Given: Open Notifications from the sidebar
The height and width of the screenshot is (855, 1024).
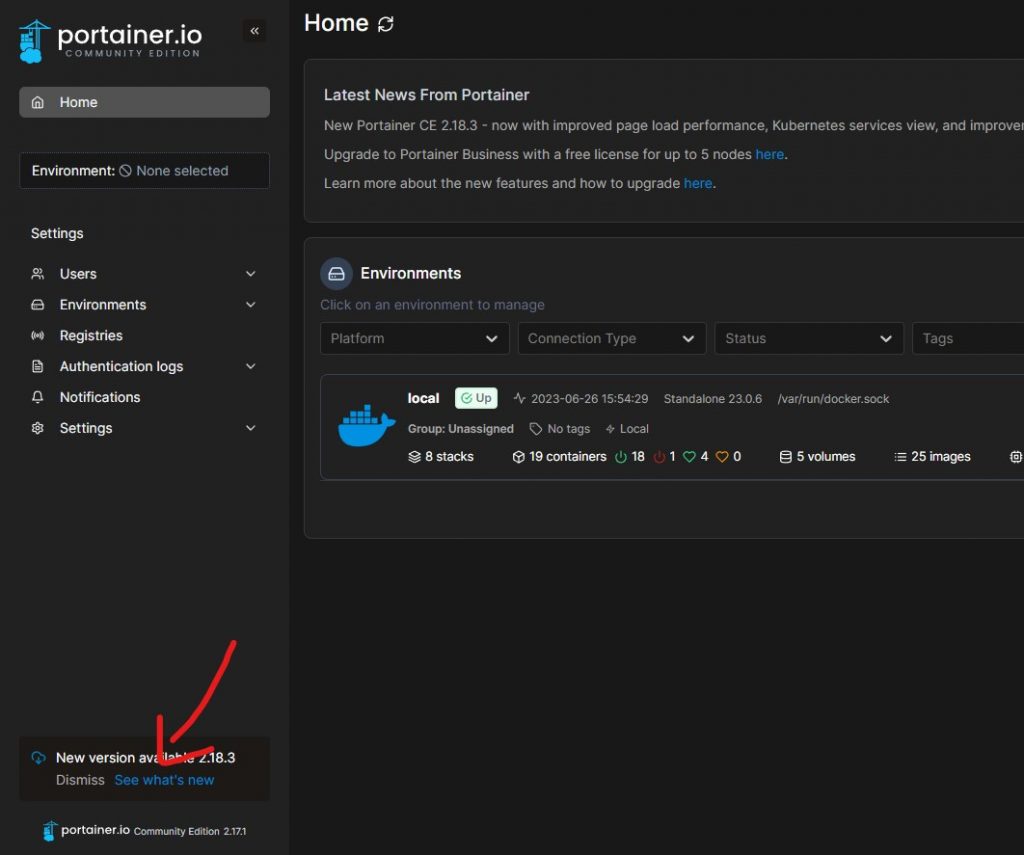Looking at the screenshot, I should pos(99,397).
